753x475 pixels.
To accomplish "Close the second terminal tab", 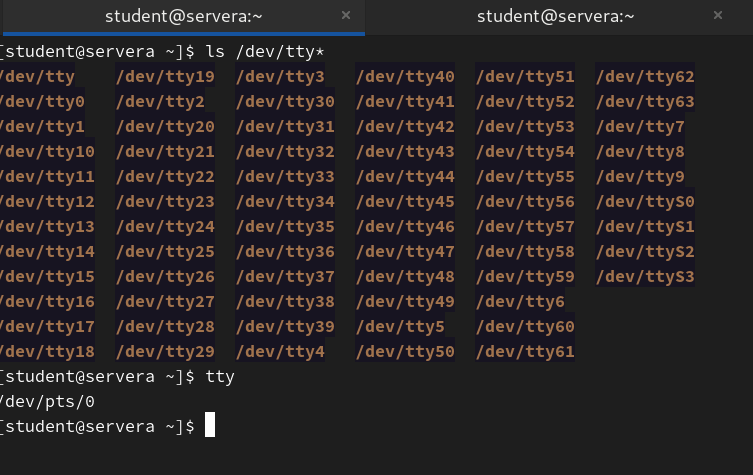I will (718, 15).
